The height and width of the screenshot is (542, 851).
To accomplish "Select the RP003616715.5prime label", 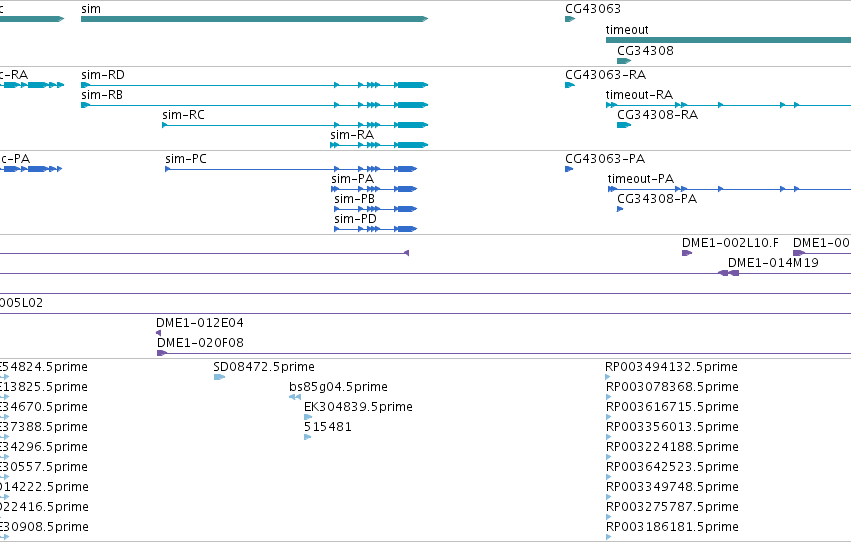I will click(672, 407).
